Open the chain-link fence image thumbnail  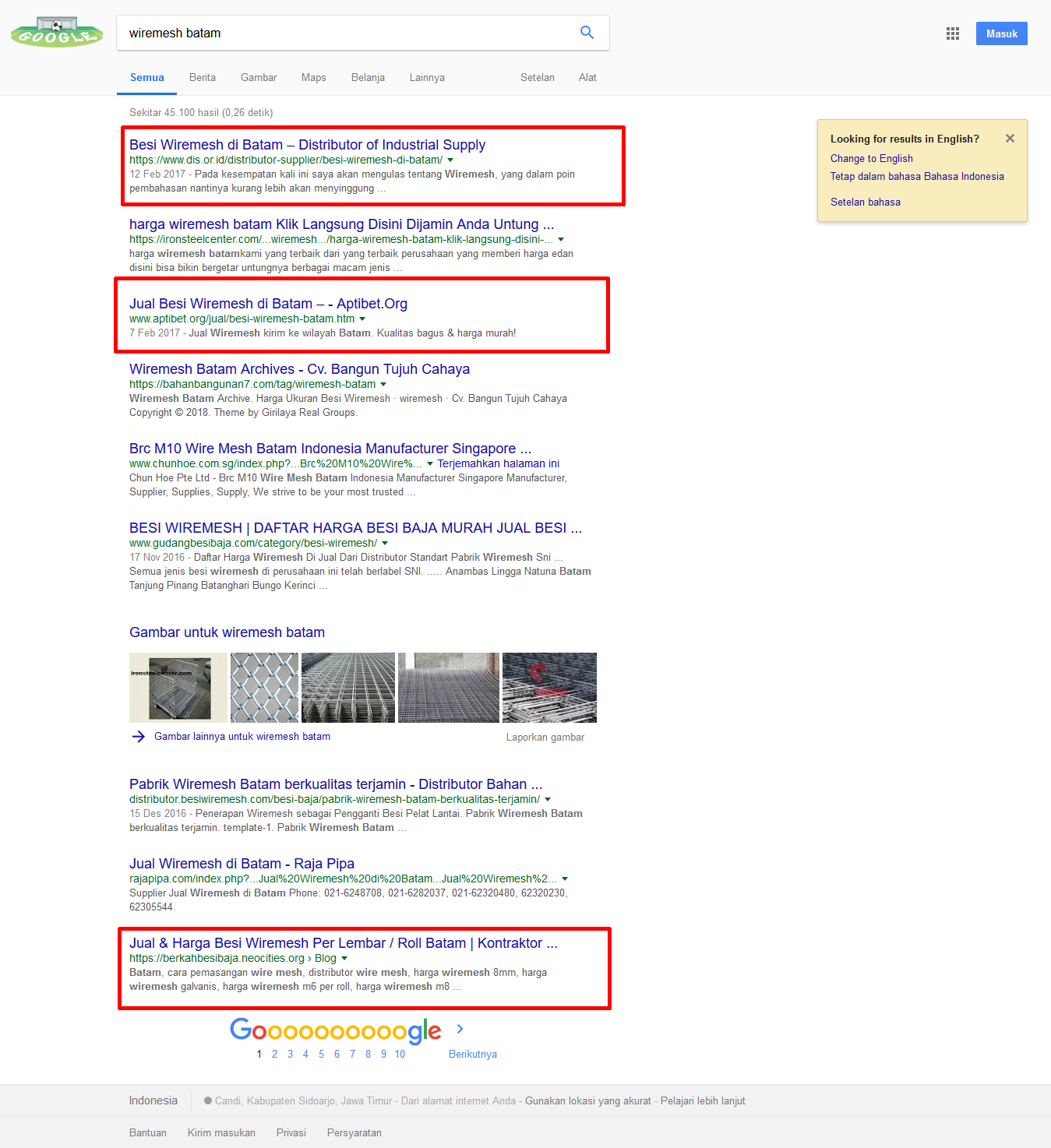(x=265, y=688)
